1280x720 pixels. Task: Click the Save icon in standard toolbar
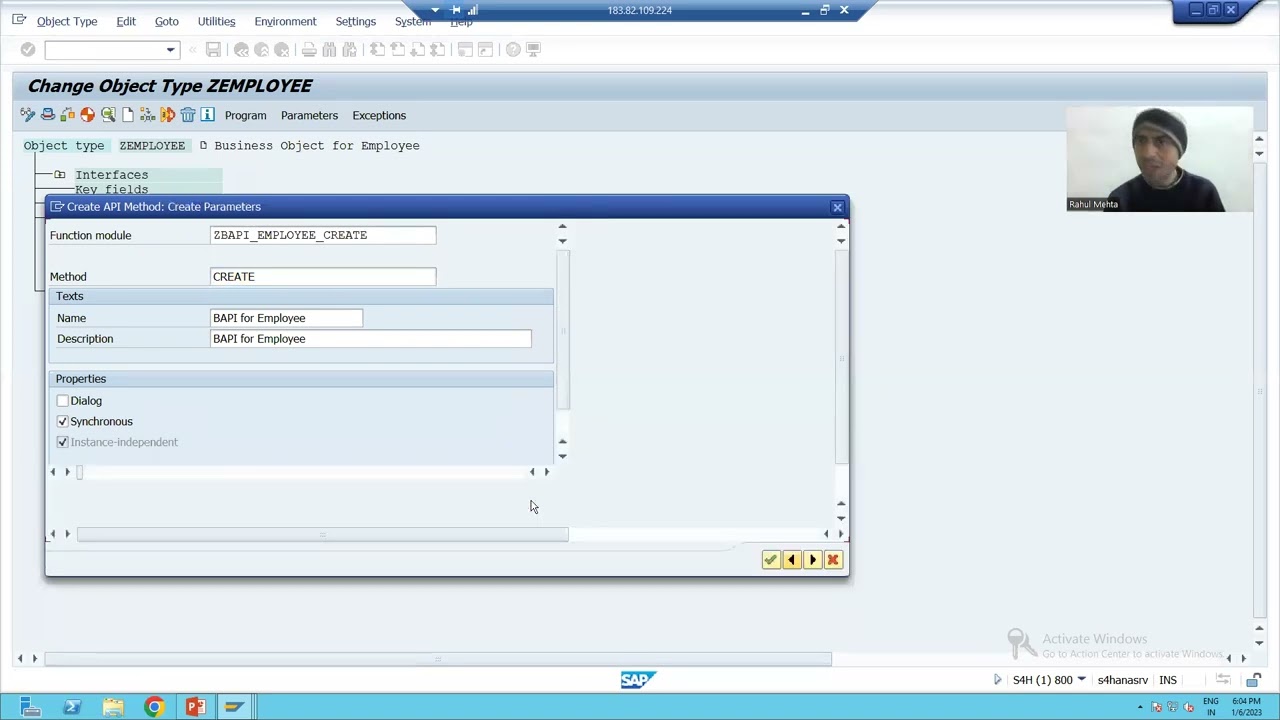point(213,49)
